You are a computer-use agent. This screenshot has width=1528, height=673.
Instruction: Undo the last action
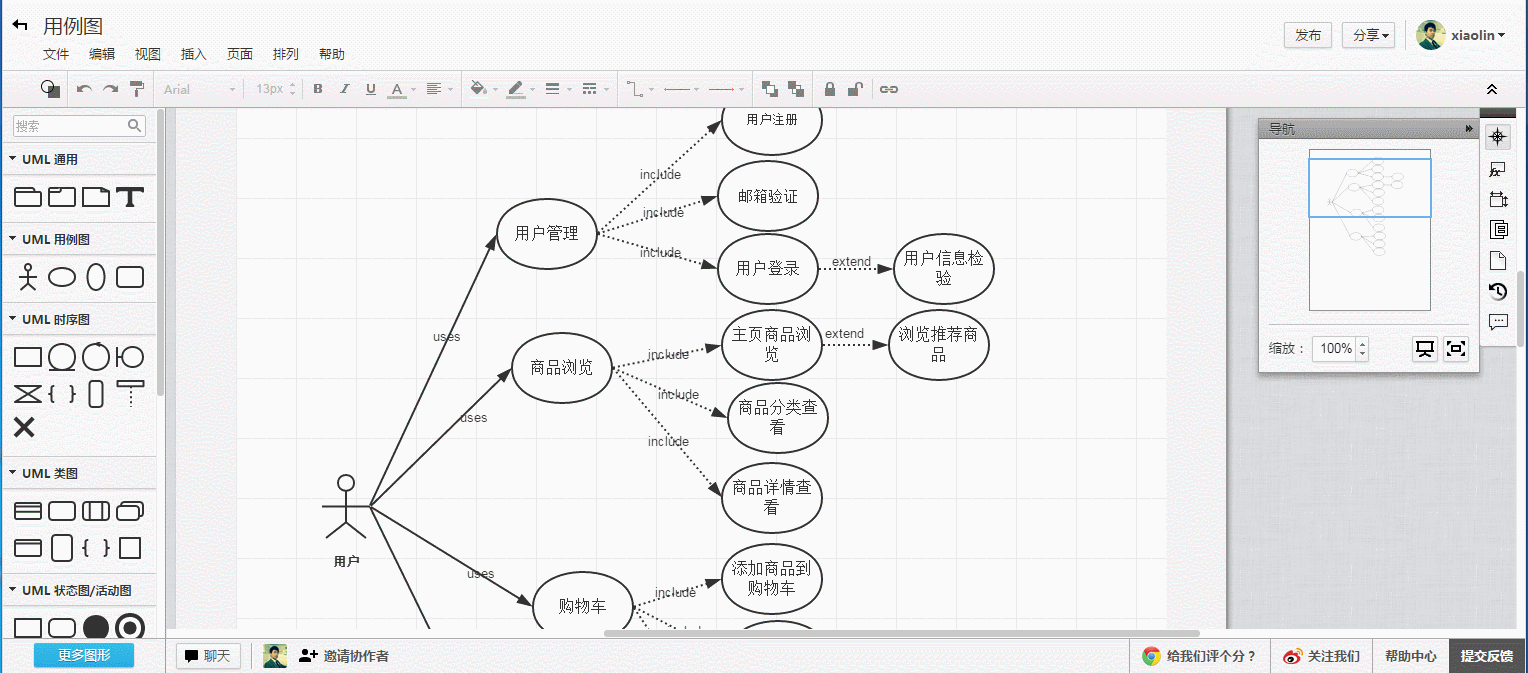[82, 89]
